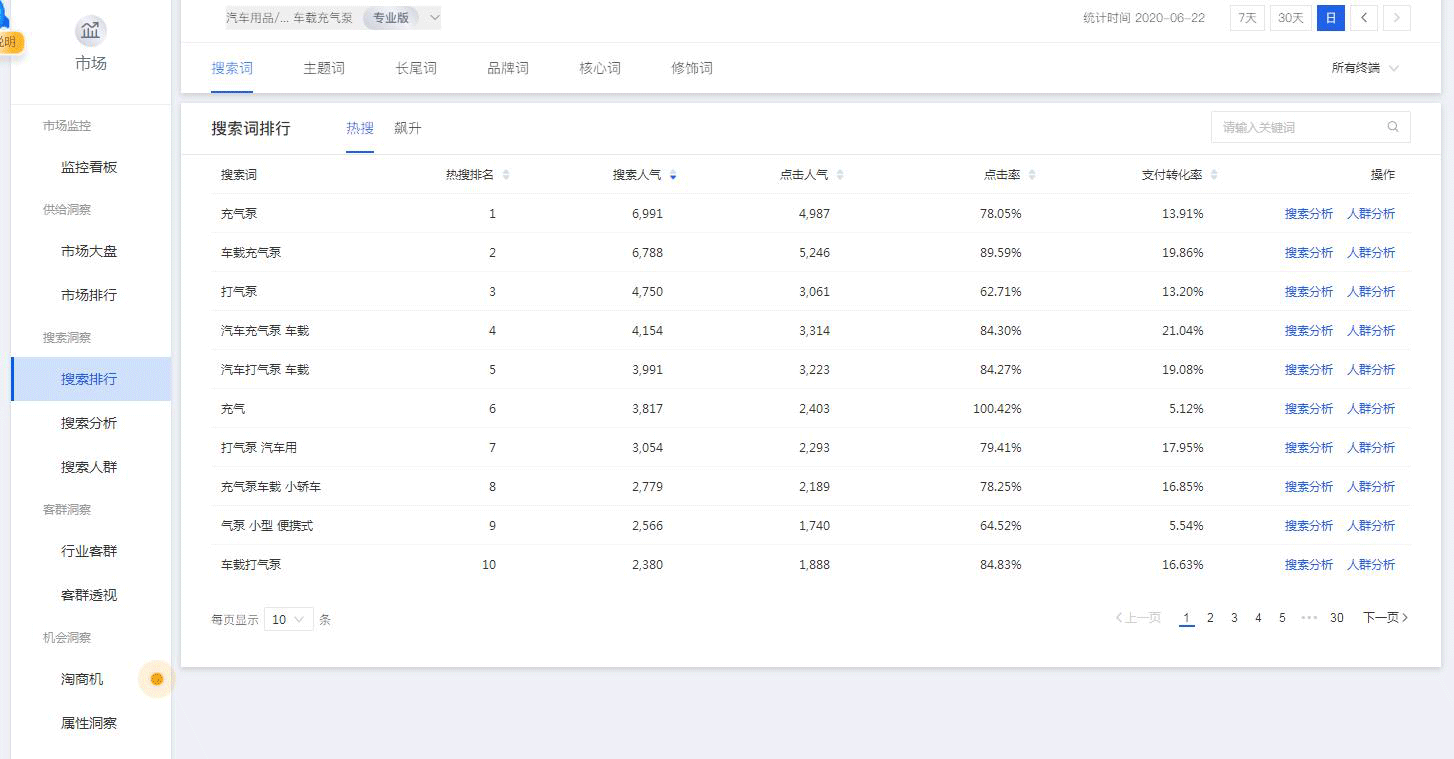Open 搜索分析 for 充气泵 row
The height and width of the screenshot is (759, 1454).
[1308, 214]
